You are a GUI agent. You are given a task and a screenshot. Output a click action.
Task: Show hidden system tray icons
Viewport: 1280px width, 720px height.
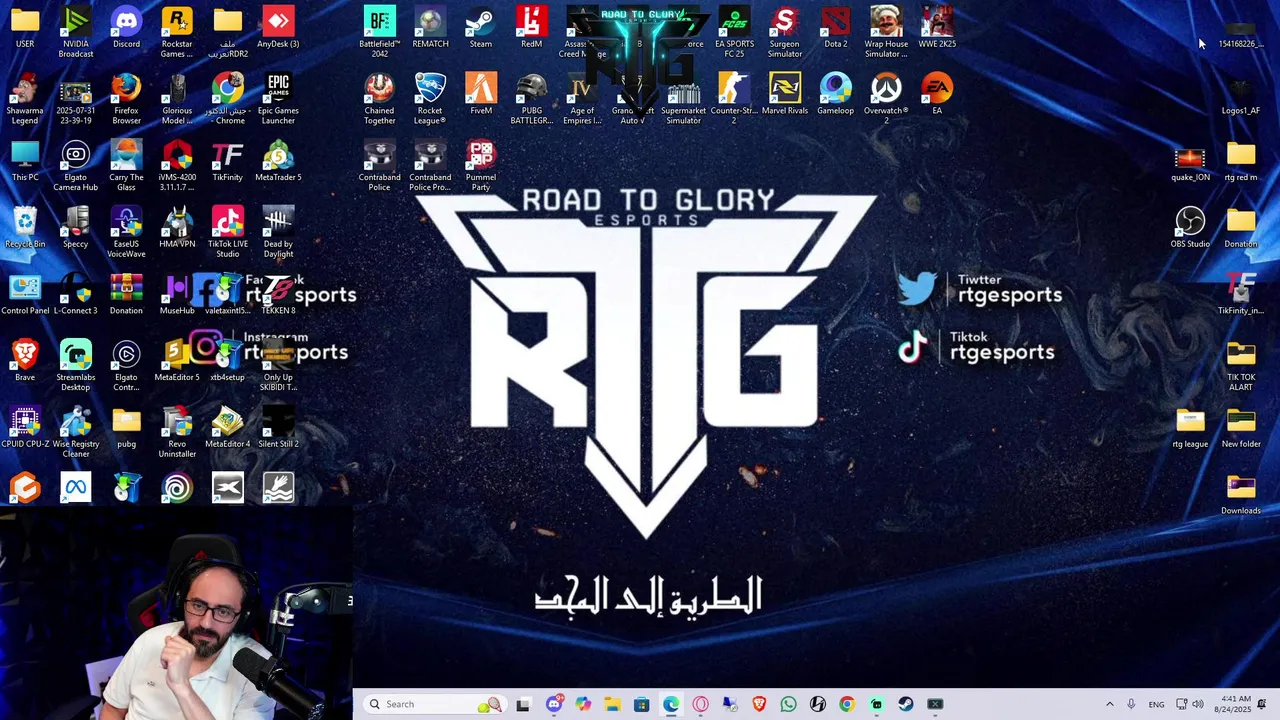click(1109, 704)
